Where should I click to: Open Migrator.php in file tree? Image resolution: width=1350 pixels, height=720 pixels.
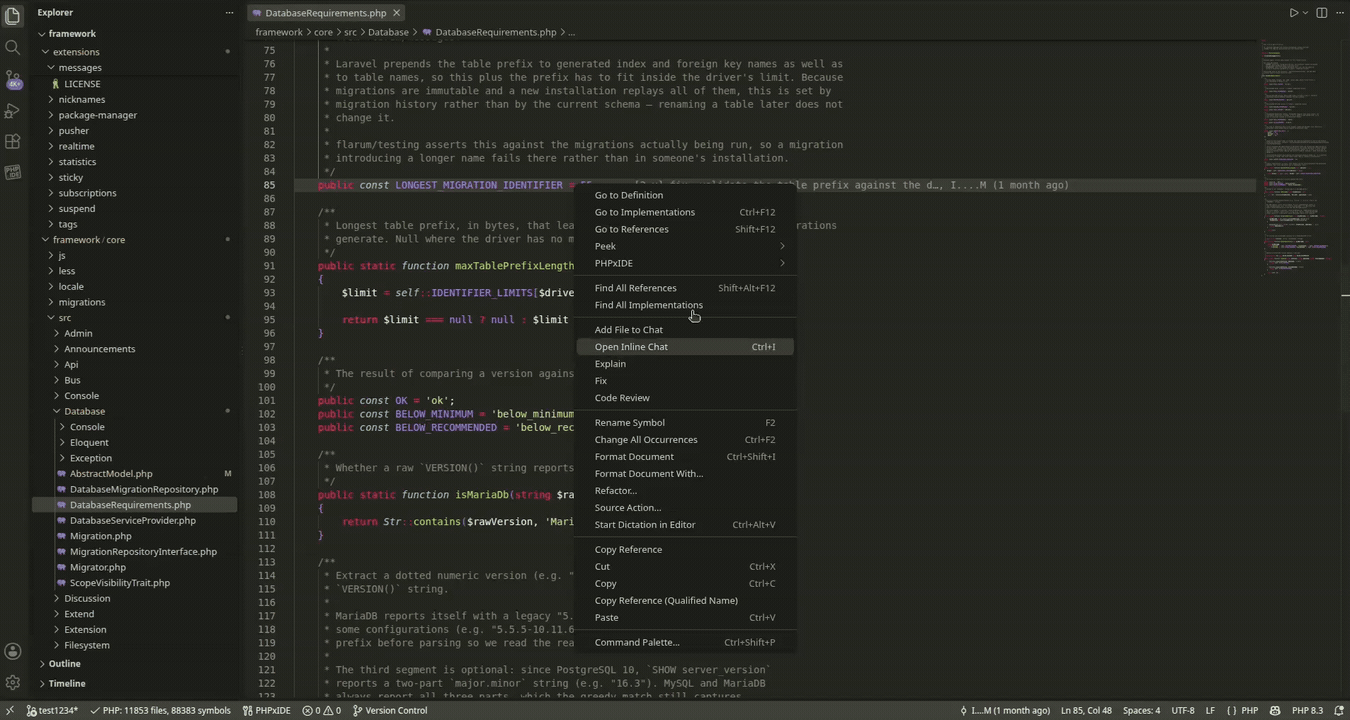click(x=98, y=568)
